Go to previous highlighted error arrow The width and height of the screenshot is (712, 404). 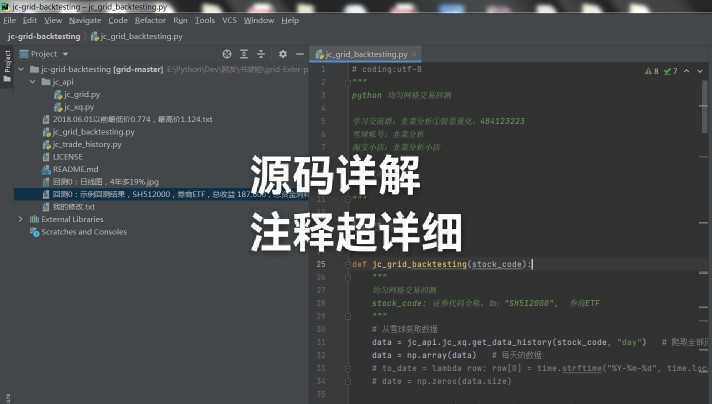(687, 71)
